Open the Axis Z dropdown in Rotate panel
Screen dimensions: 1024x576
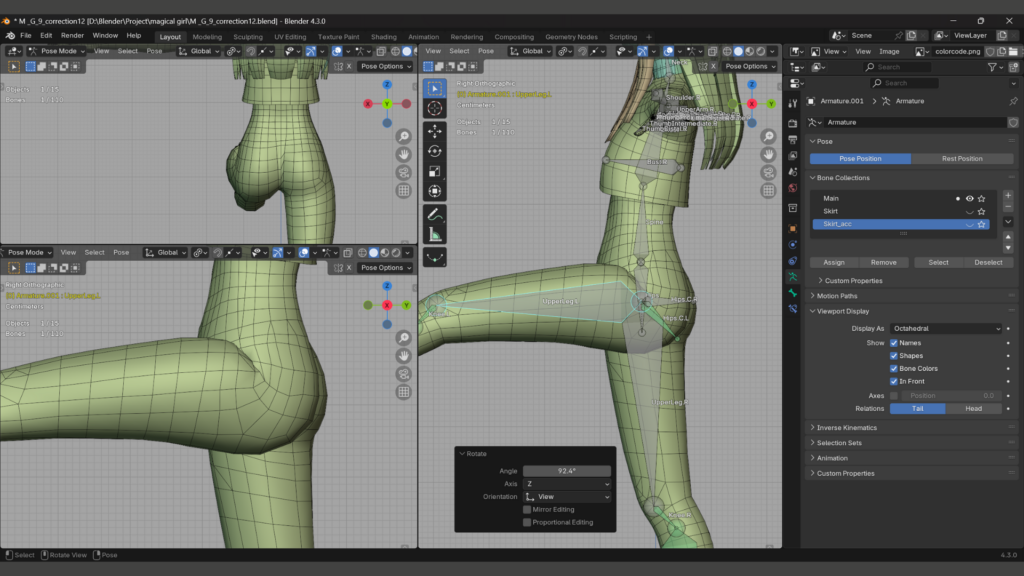[x=566, y=483]
